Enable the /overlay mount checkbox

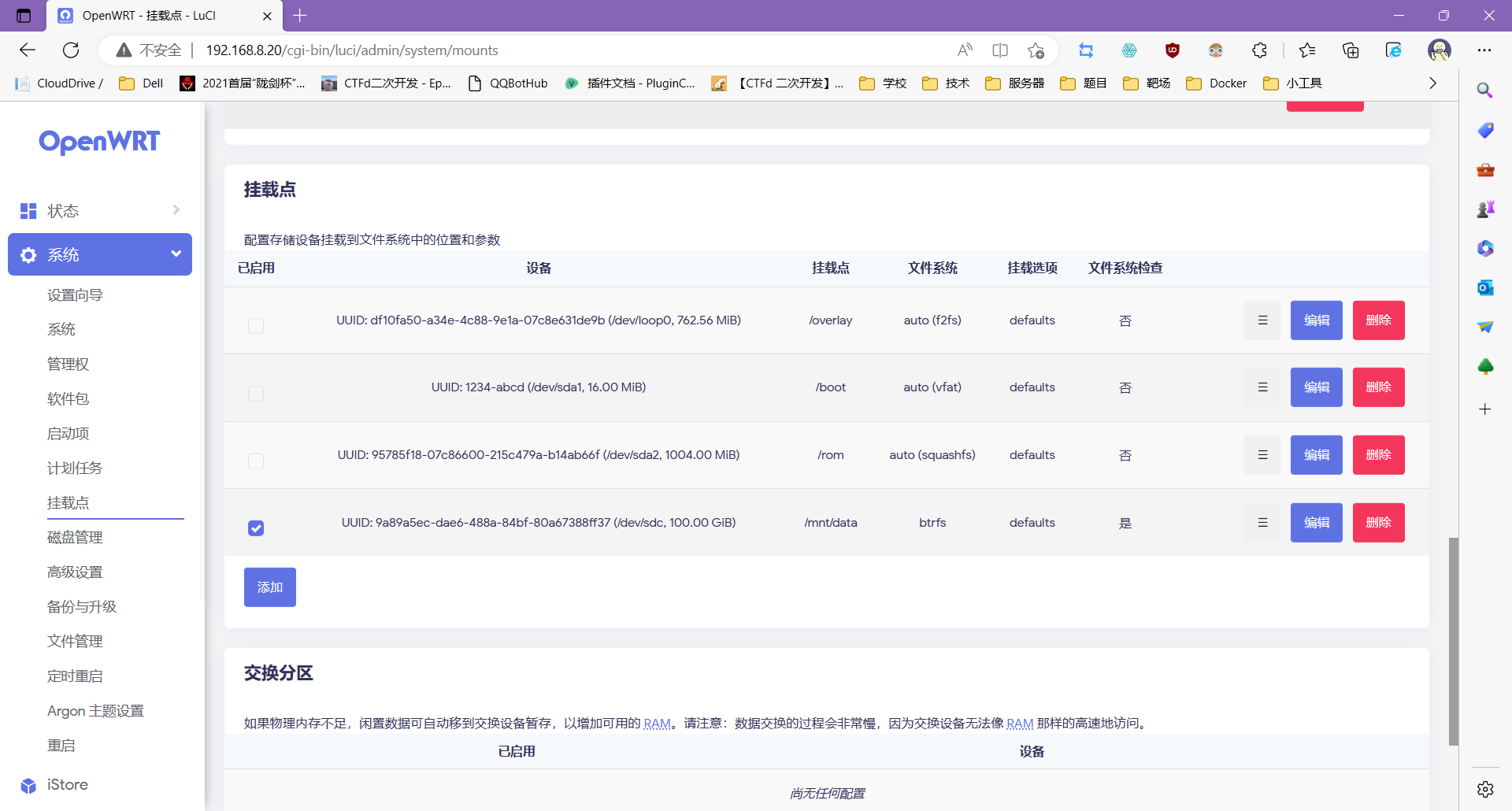(256, 325)
